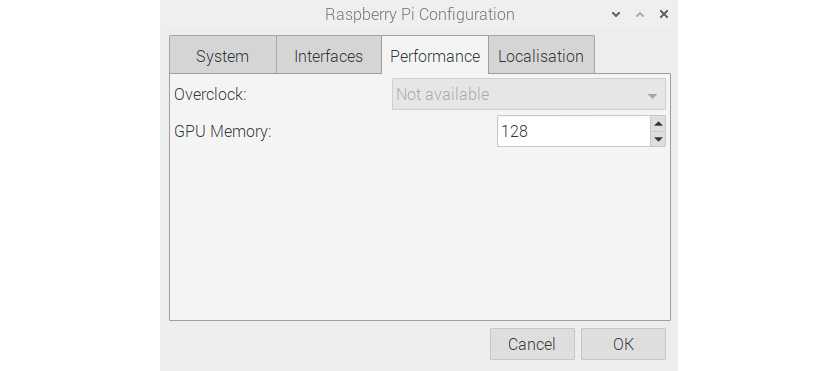Click the Overclock label text
This screenshot has width=838, height=371.
[211, 95]
